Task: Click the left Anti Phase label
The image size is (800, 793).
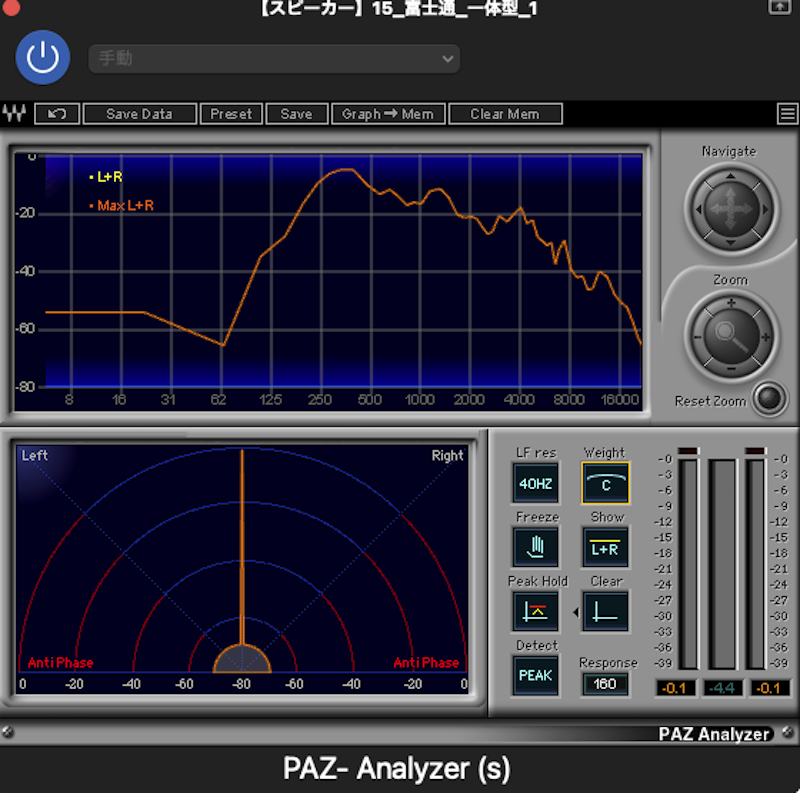Action: coord(61,662)
